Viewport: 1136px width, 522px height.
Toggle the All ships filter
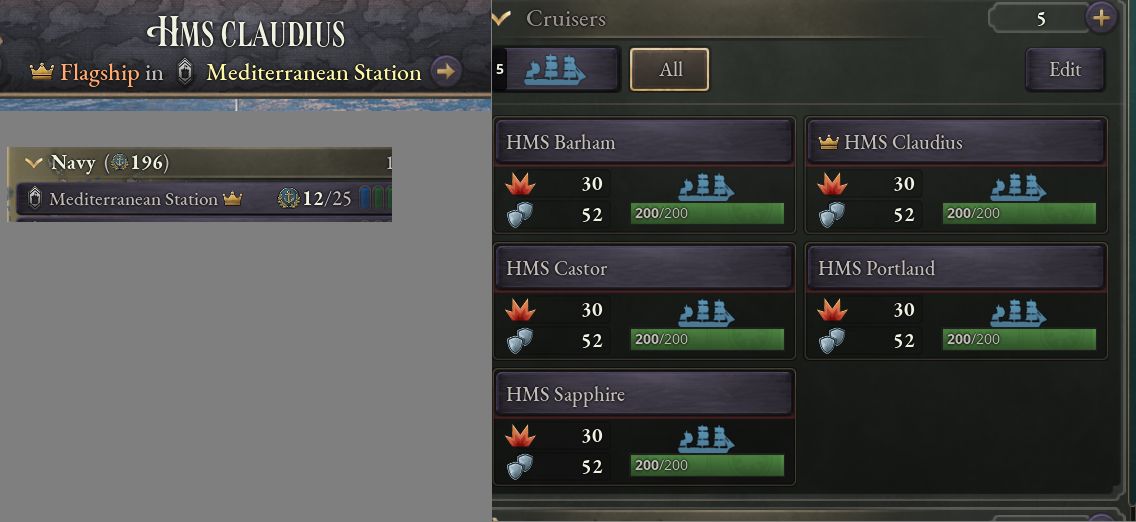(670, 70)
